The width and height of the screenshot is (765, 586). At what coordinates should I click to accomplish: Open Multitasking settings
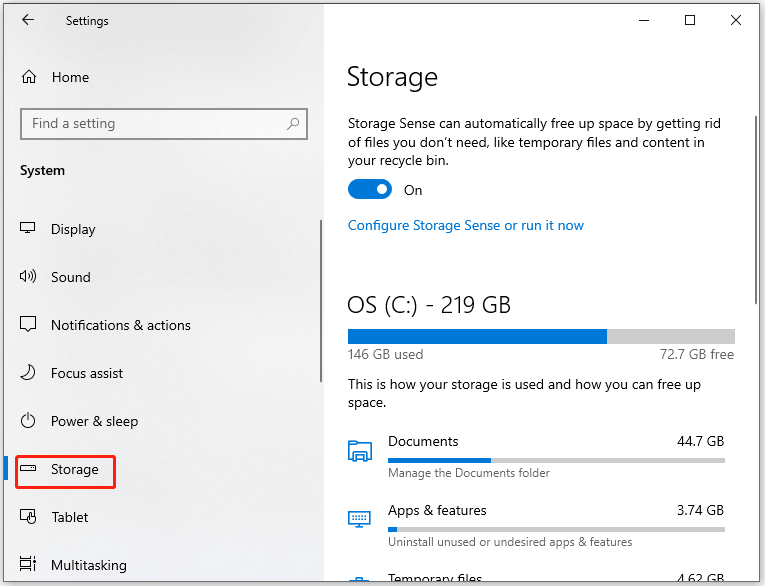click(x=89, y=565)
